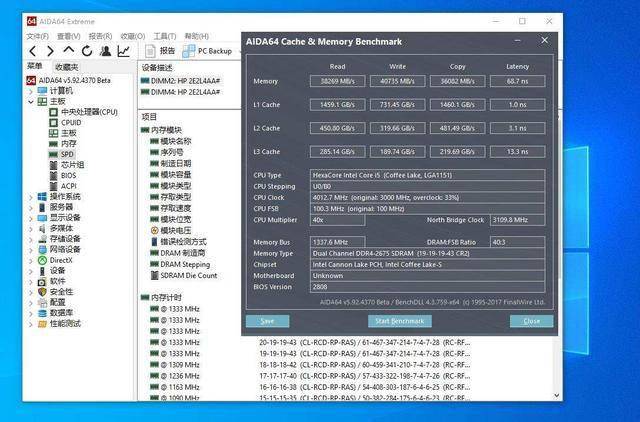Select 中央处理器(CPU) in the tree
Screen dimensions: 640x422
click(x=89, y=112)
